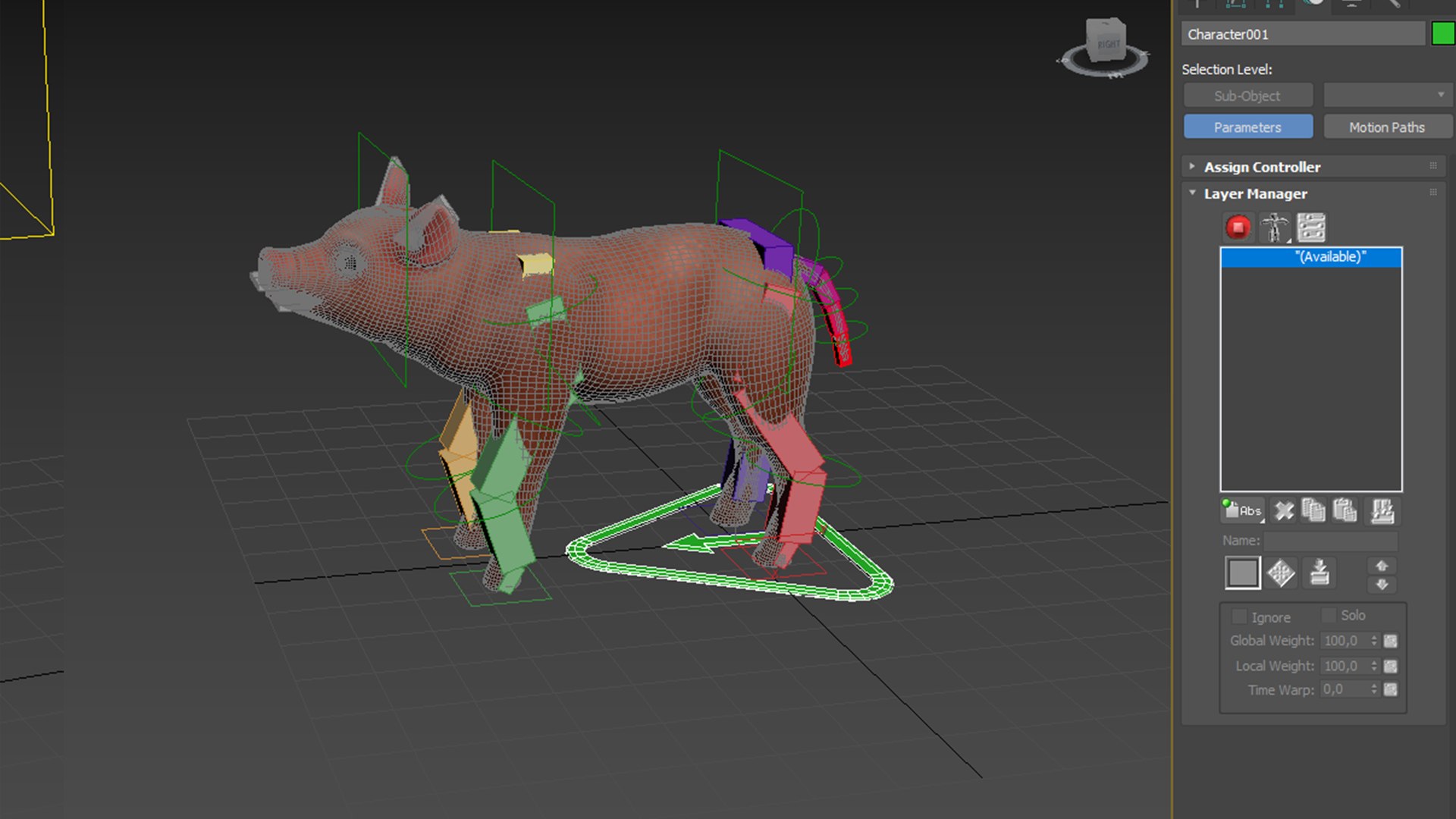
Task: Open the Selection Level dropdown
Action: (x=1388, y=96)
